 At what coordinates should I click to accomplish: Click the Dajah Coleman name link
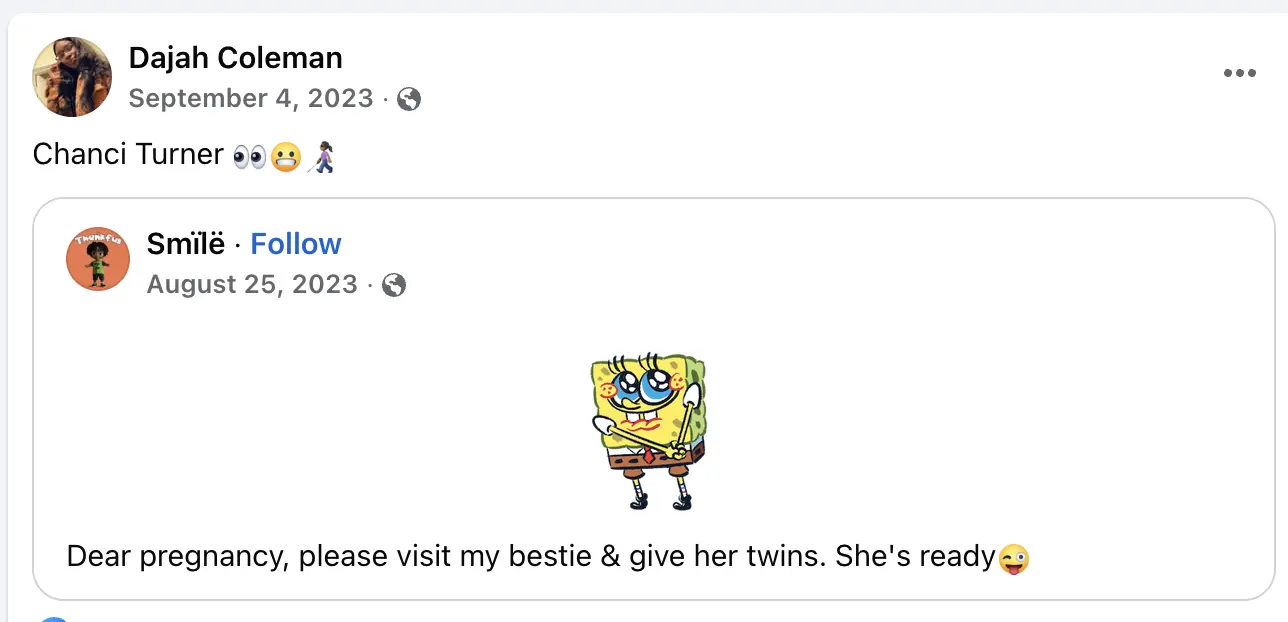pos(235,58)
